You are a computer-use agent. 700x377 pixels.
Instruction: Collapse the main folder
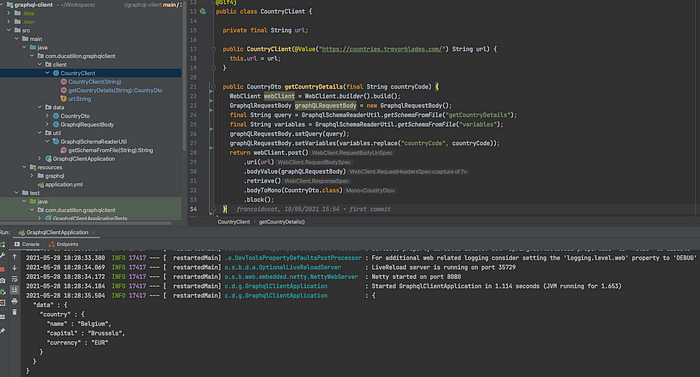[x=17, y=39]
